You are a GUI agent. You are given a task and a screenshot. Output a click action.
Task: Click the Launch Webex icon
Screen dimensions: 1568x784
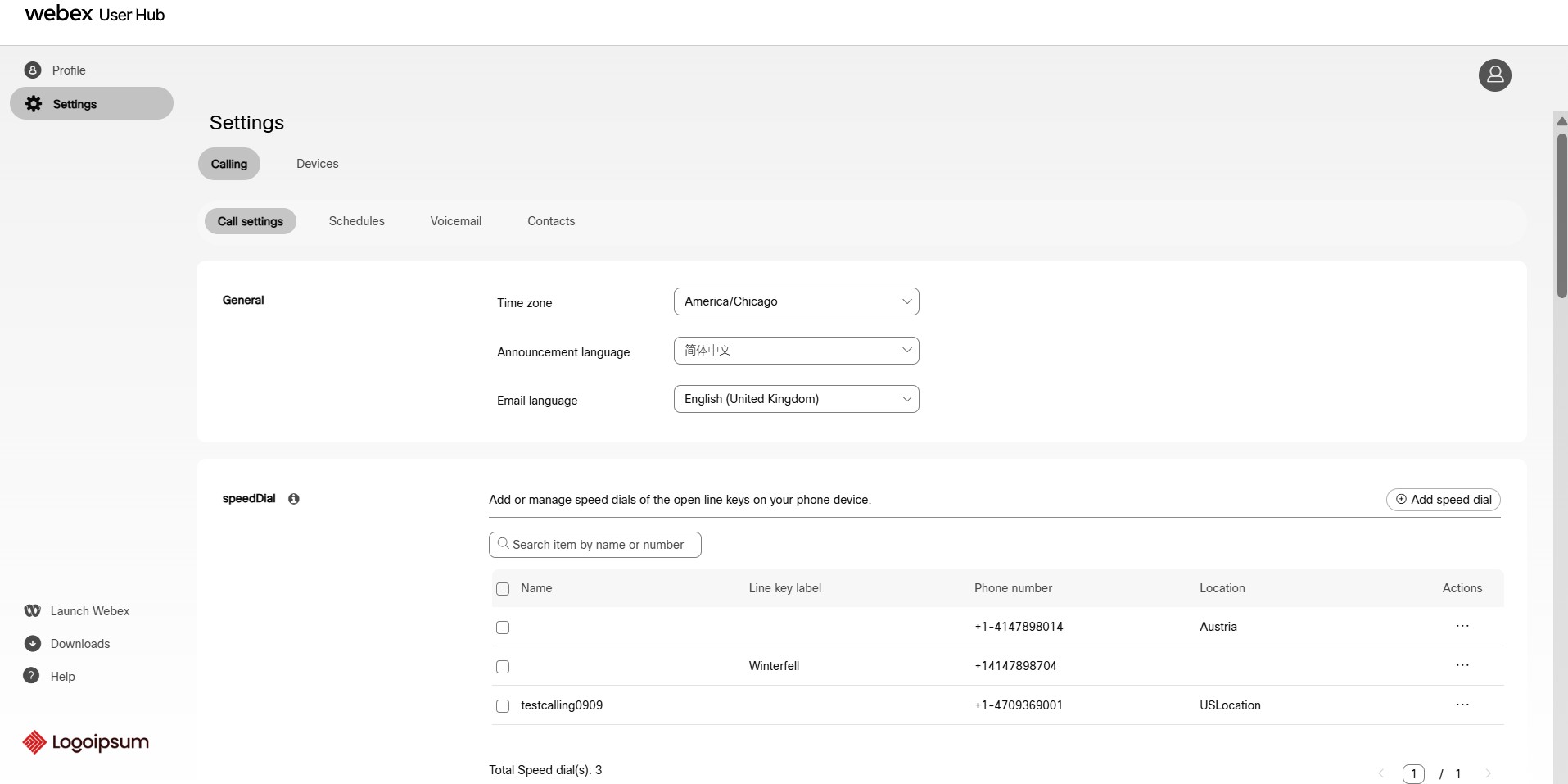[x=32, y=611]
